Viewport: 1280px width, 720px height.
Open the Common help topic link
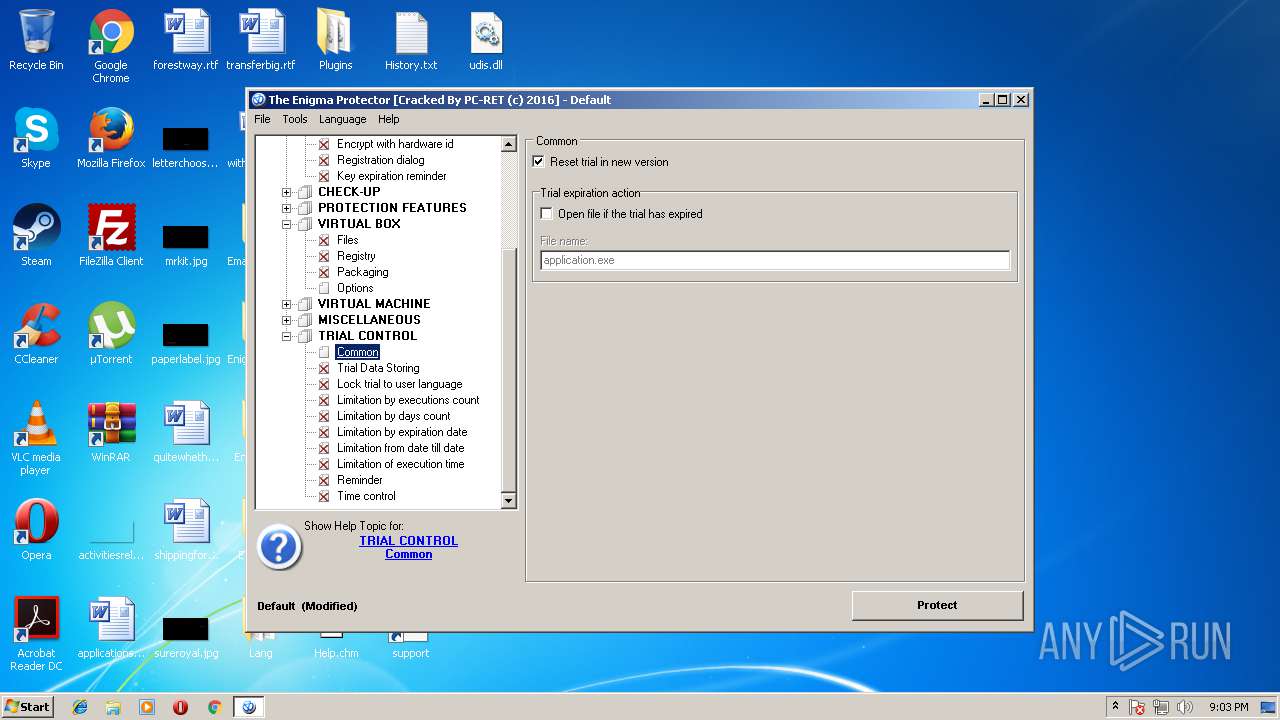(408, 554)
